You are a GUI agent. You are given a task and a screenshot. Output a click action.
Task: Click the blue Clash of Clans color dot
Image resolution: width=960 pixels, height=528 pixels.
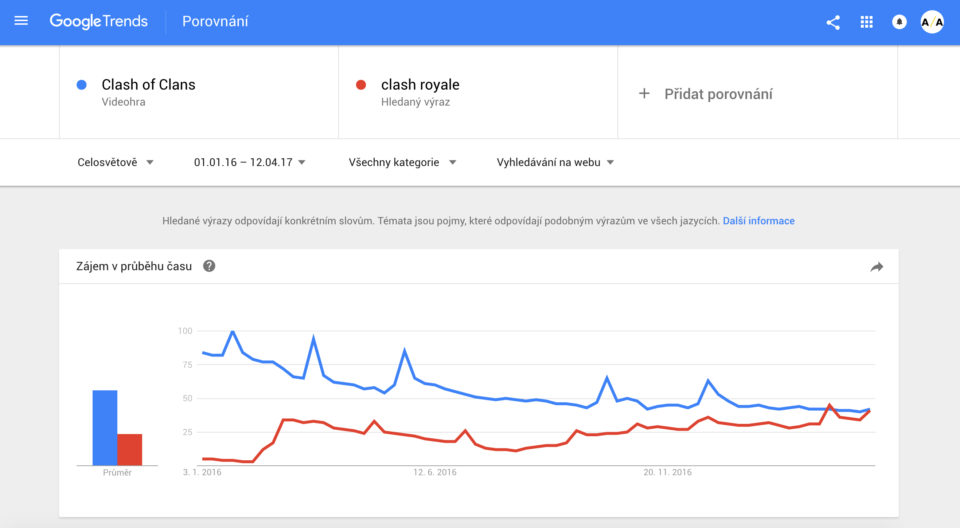(81, 85)
